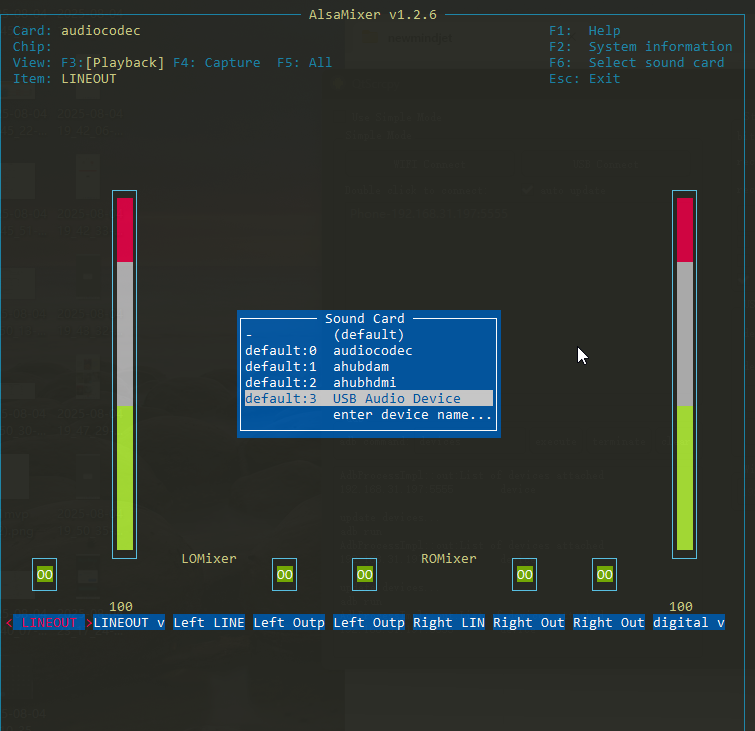Select default:3 USB Audio Device card
The image size is (755, 731).
[369, 398]
